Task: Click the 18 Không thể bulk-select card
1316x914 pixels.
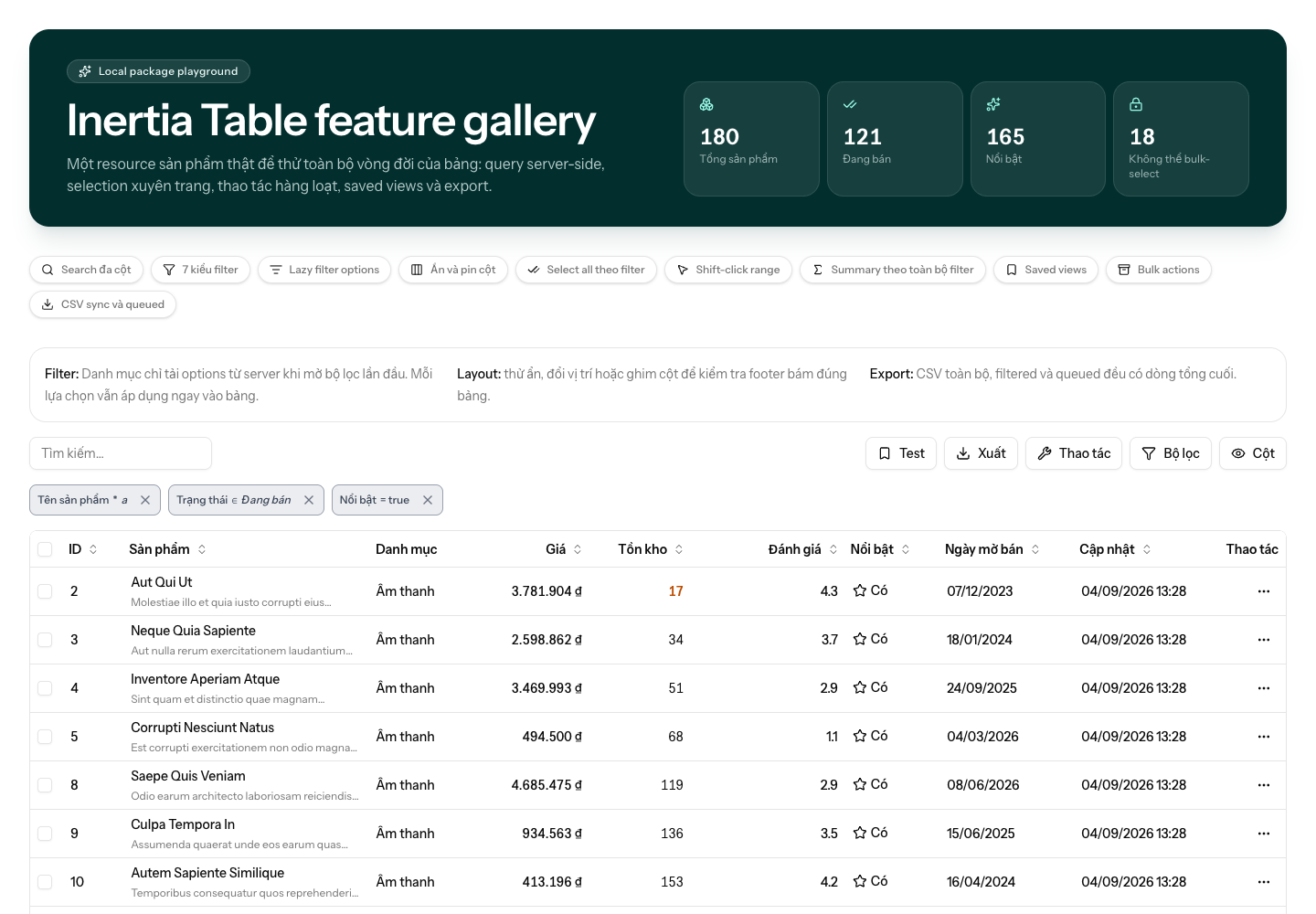Action: point(1181,139)
